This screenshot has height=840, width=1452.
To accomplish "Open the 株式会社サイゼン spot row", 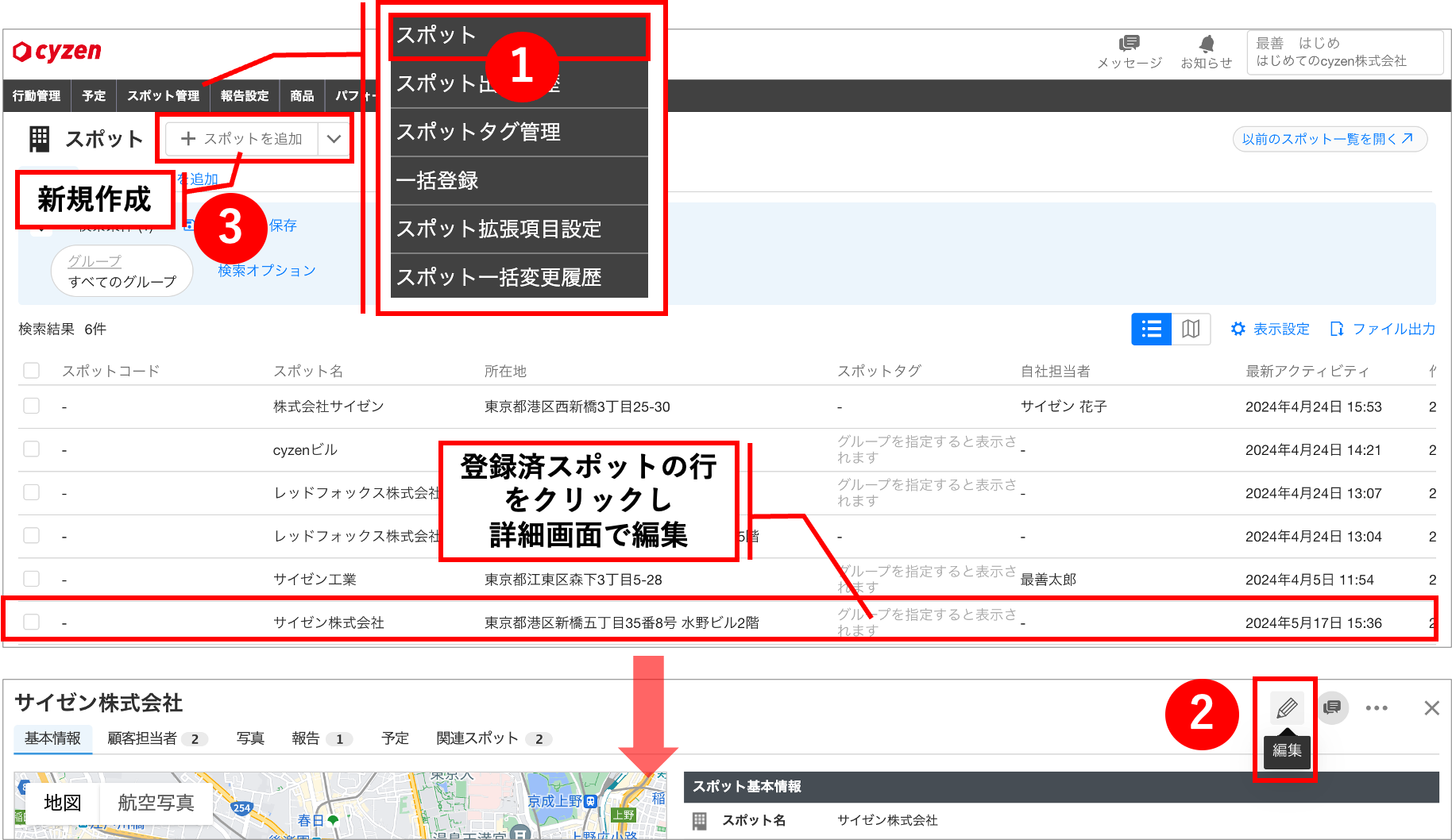I will [727, 407].
